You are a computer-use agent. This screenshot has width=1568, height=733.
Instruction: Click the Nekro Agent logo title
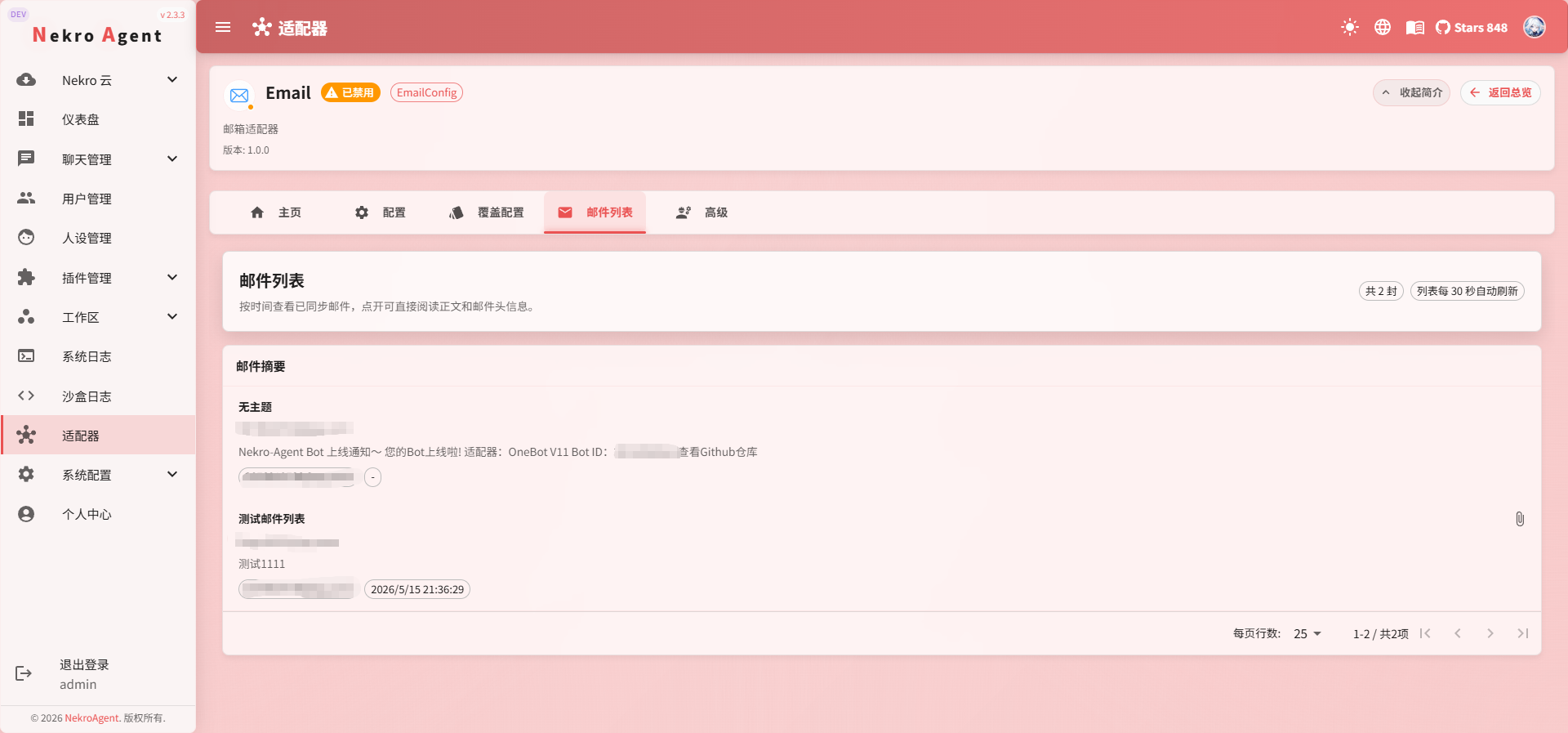[x=97, y=35]
